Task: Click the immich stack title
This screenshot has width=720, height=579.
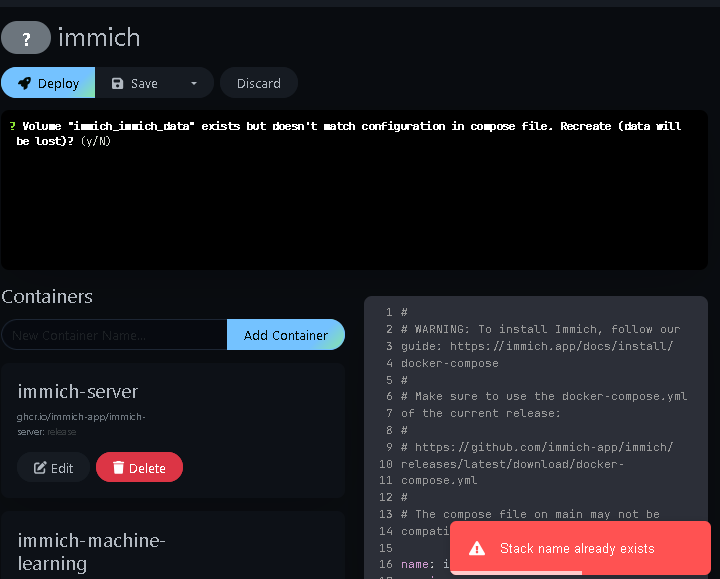Action: pyautogui.click(x=99, y=38)
